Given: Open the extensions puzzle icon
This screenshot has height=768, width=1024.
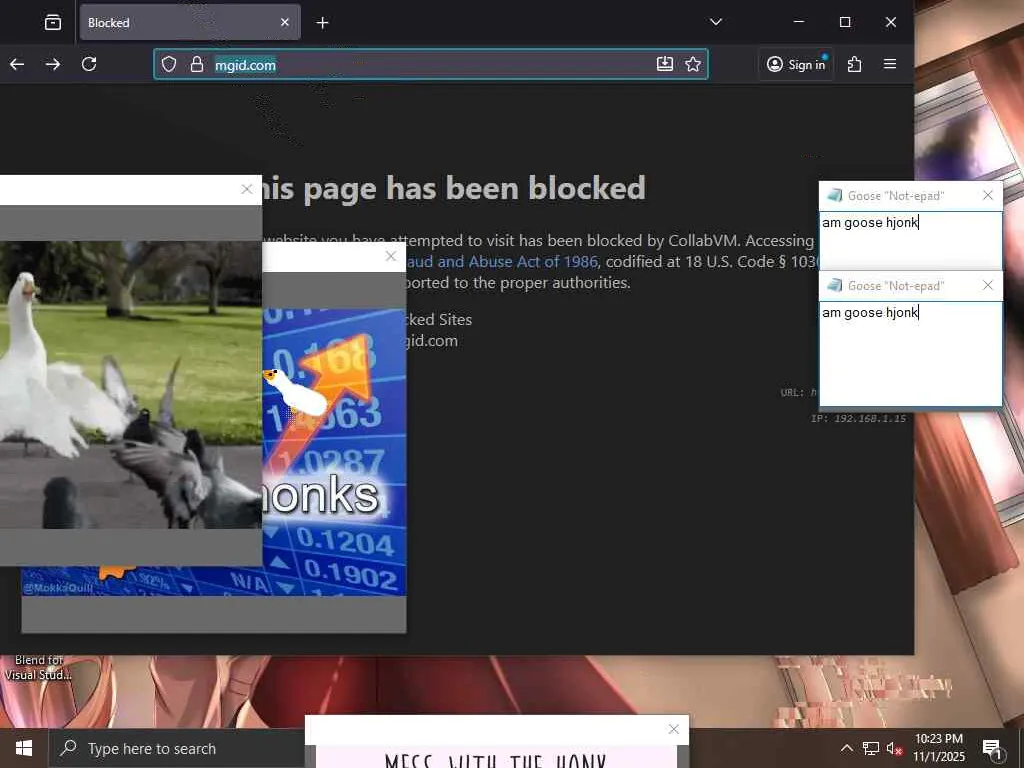Looking at the screenshot, I should pyautogui.click(x=854, y=64).
